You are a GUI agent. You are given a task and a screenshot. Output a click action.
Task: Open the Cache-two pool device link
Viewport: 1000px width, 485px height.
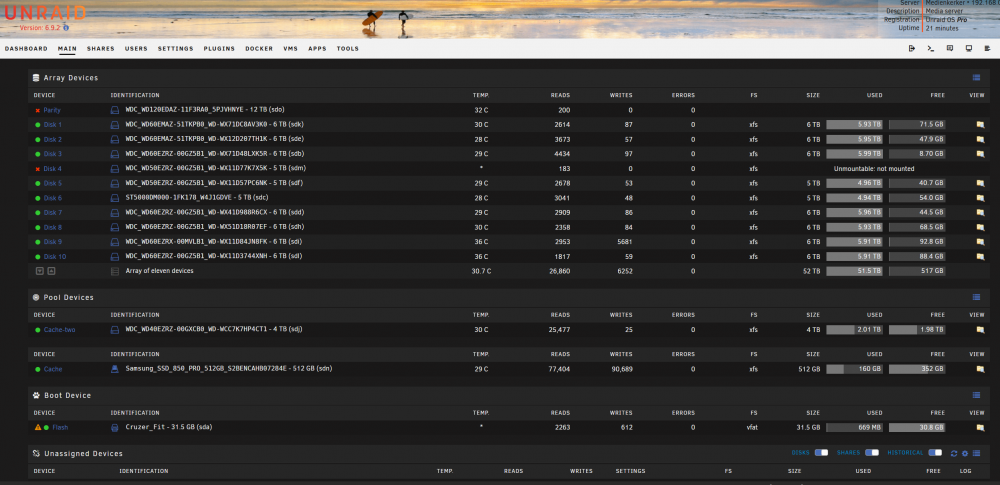[x=59, y=331]
